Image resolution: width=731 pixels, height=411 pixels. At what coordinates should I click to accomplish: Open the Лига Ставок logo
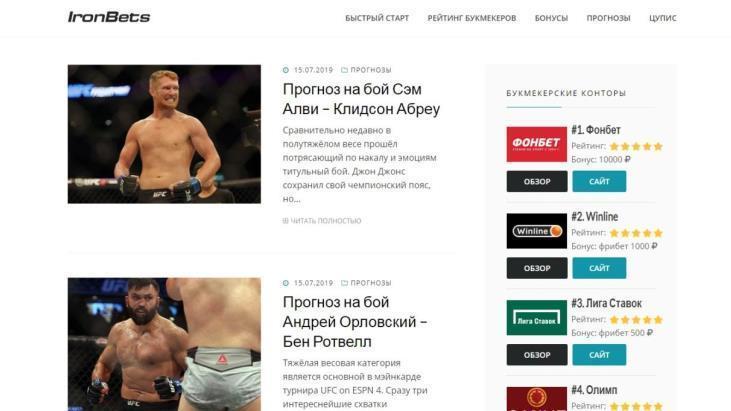(537, 318)
